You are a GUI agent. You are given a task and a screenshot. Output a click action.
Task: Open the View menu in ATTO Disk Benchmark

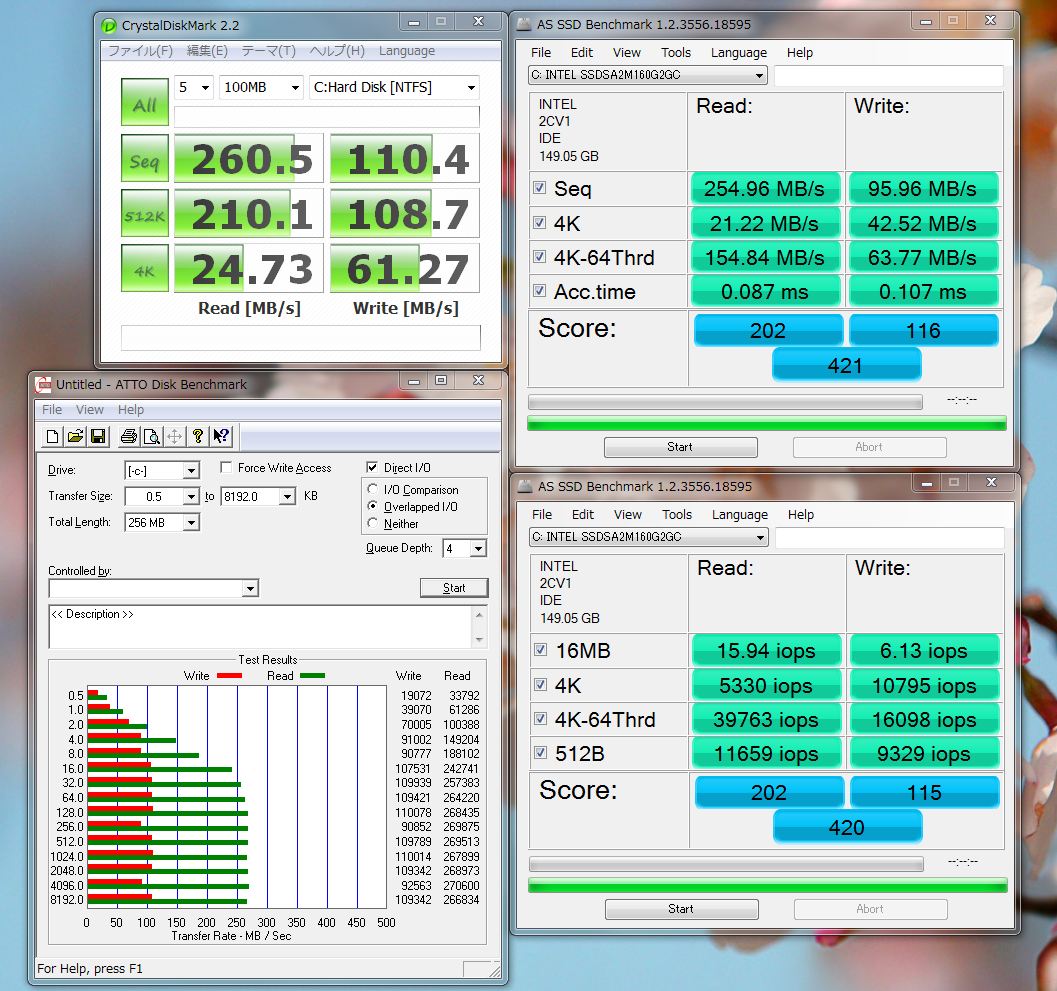tap(90, 410)
